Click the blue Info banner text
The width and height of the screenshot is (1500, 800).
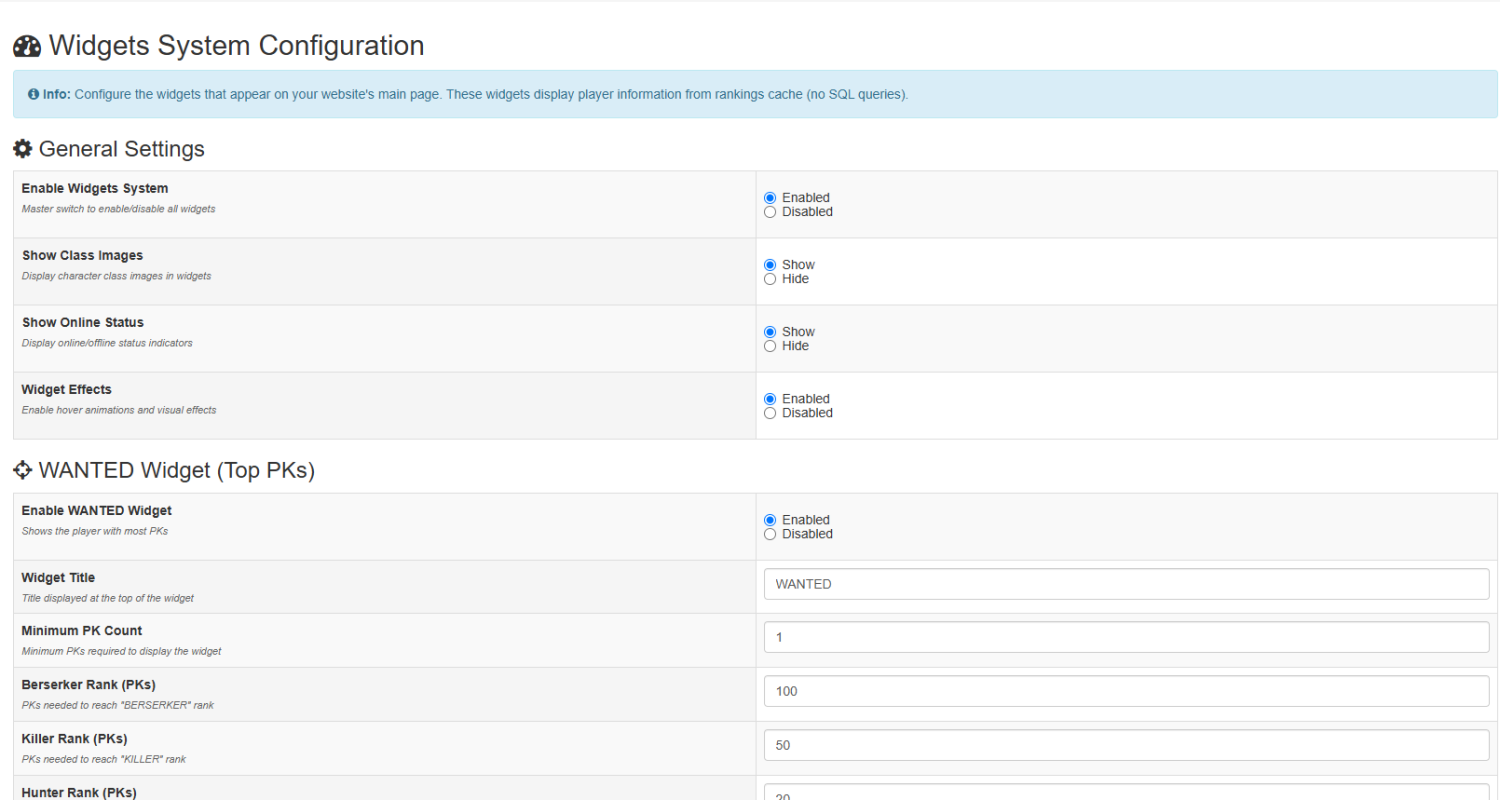[x=490, y=94]
